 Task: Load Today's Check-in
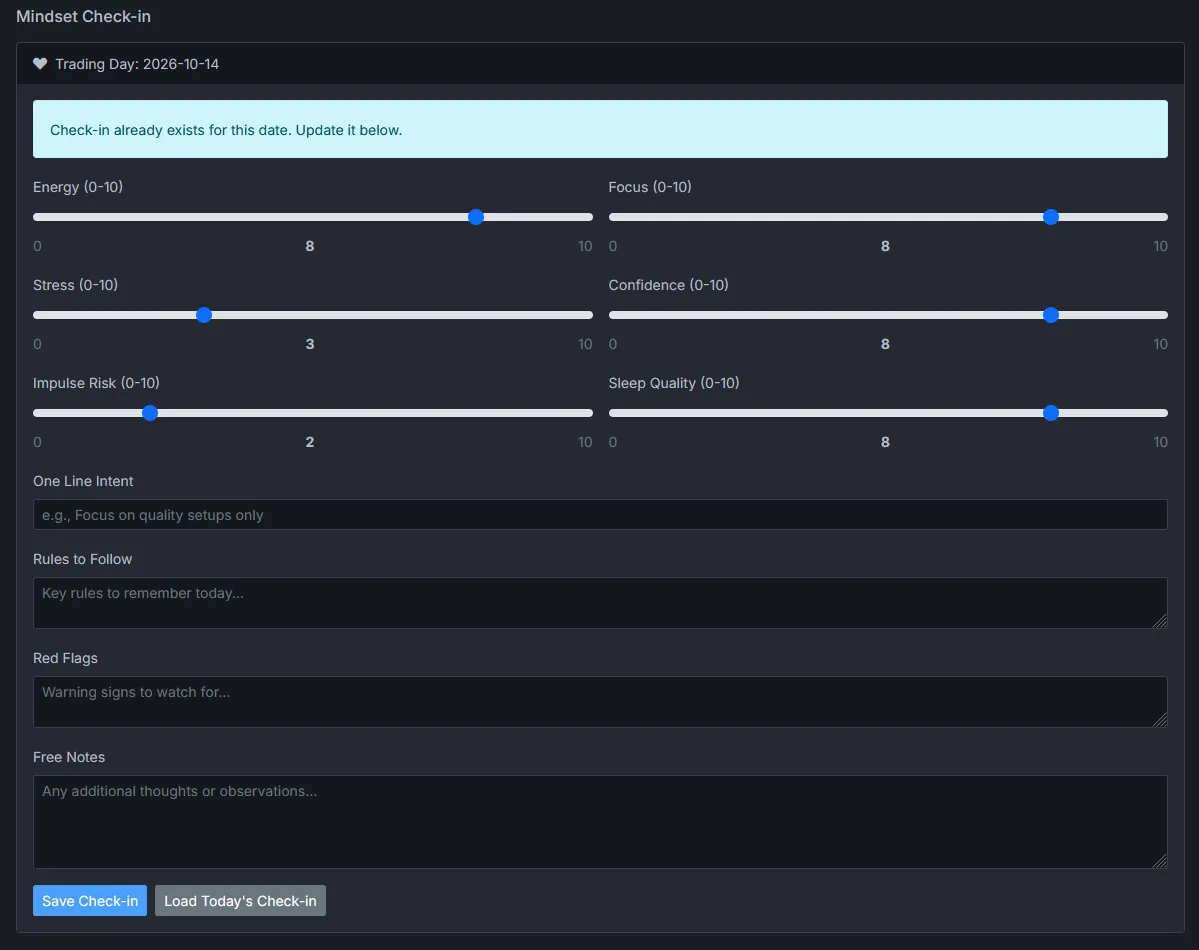click(240, 901)
